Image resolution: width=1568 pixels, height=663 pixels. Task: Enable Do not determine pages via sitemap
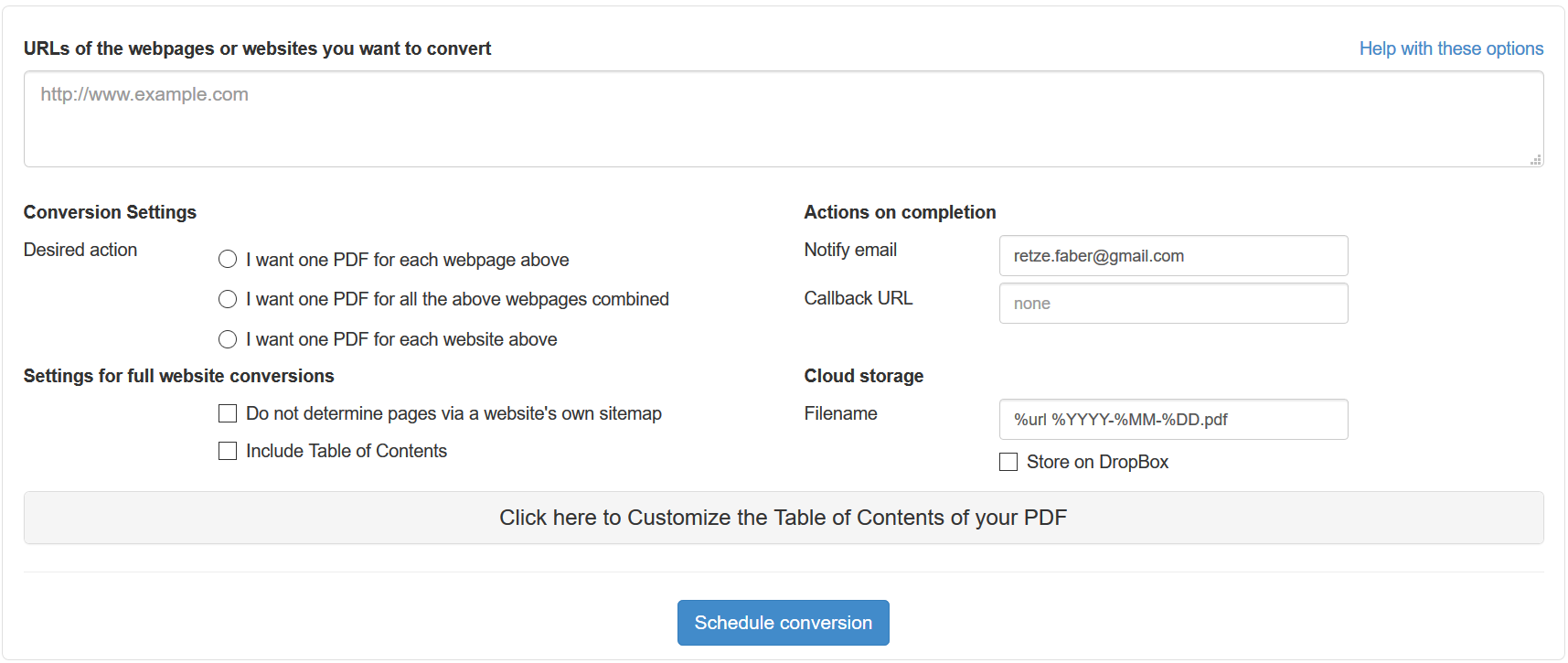[x=228, y=413]
